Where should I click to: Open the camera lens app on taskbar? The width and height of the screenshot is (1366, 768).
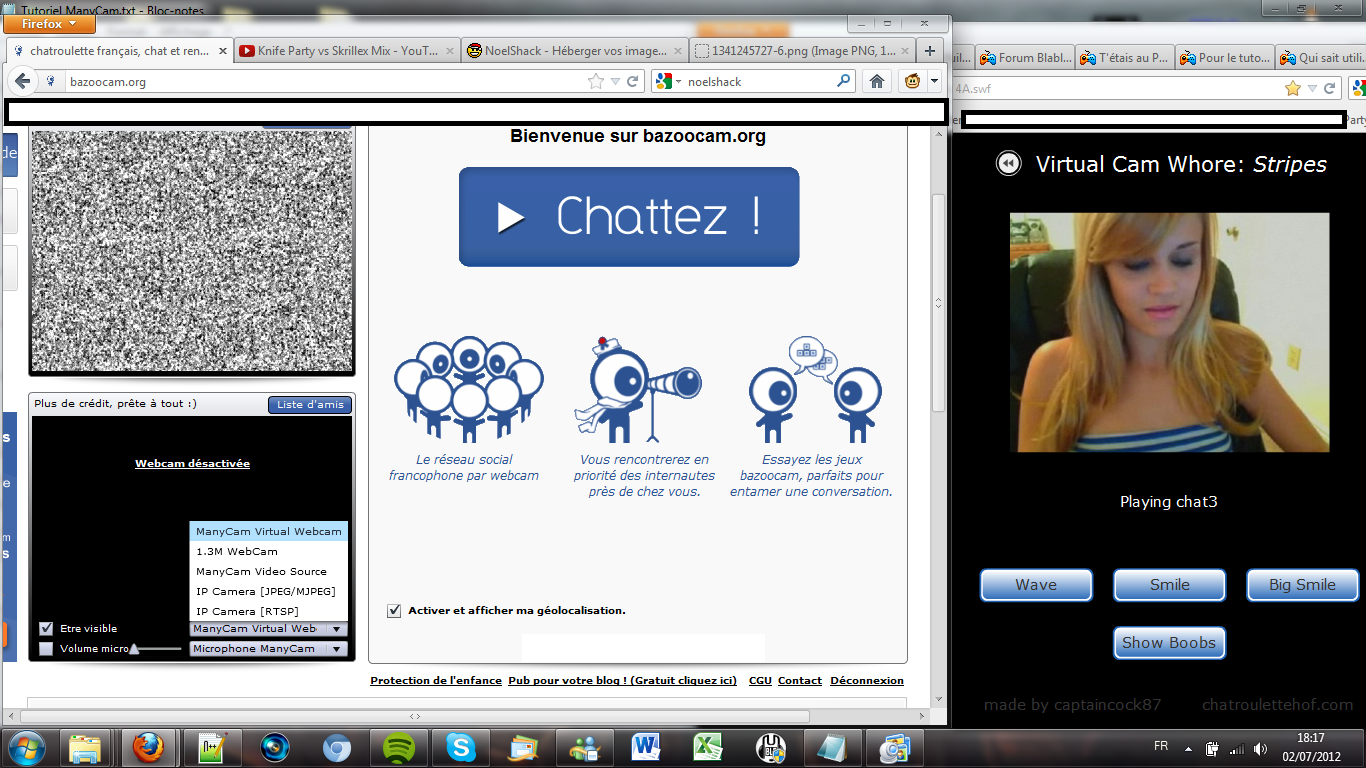pos(273,748)
